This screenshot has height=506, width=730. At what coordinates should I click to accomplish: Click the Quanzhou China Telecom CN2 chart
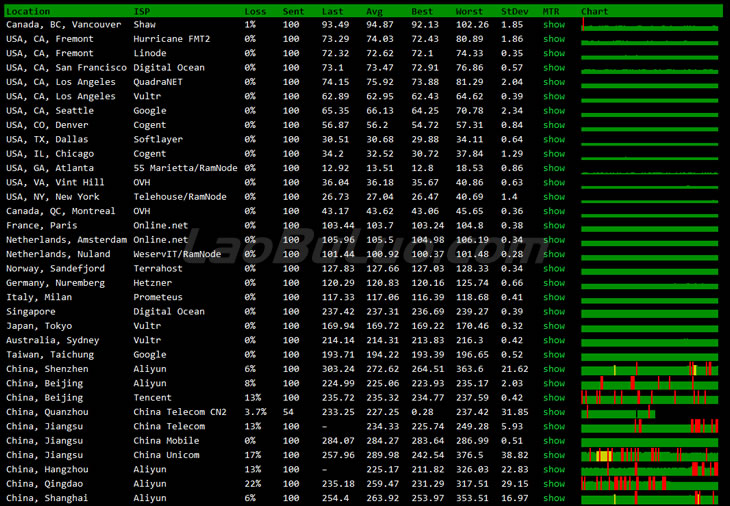618,412
